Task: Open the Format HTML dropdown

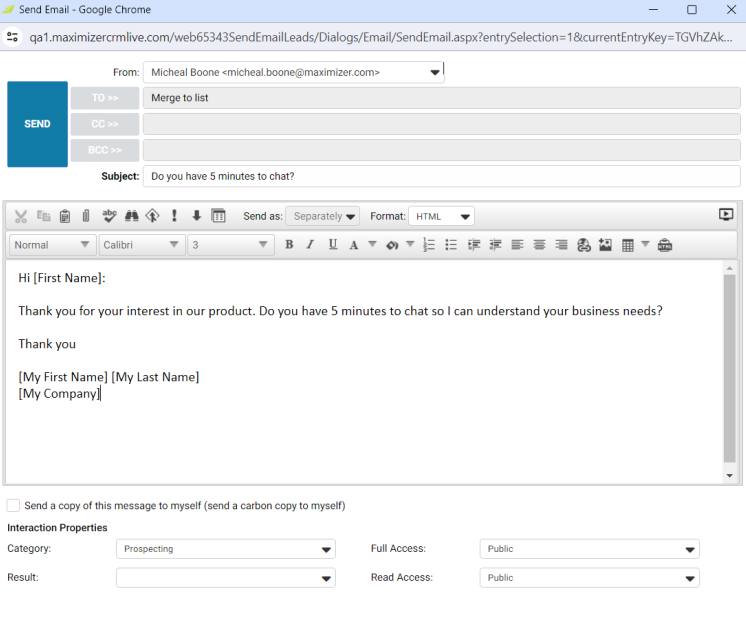Action: (442, 216)
